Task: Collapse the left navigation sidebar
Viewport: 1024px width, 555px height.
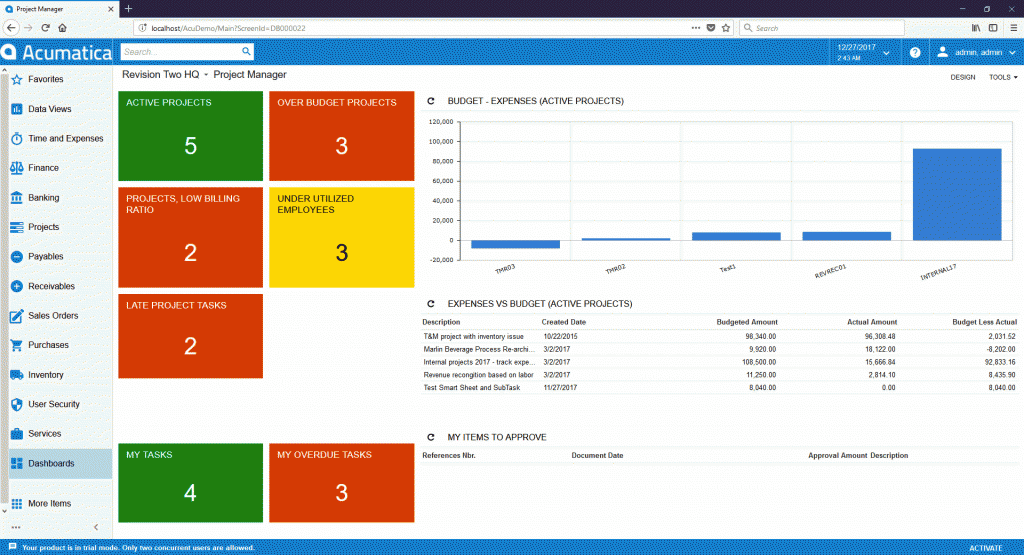Action: 96,527
